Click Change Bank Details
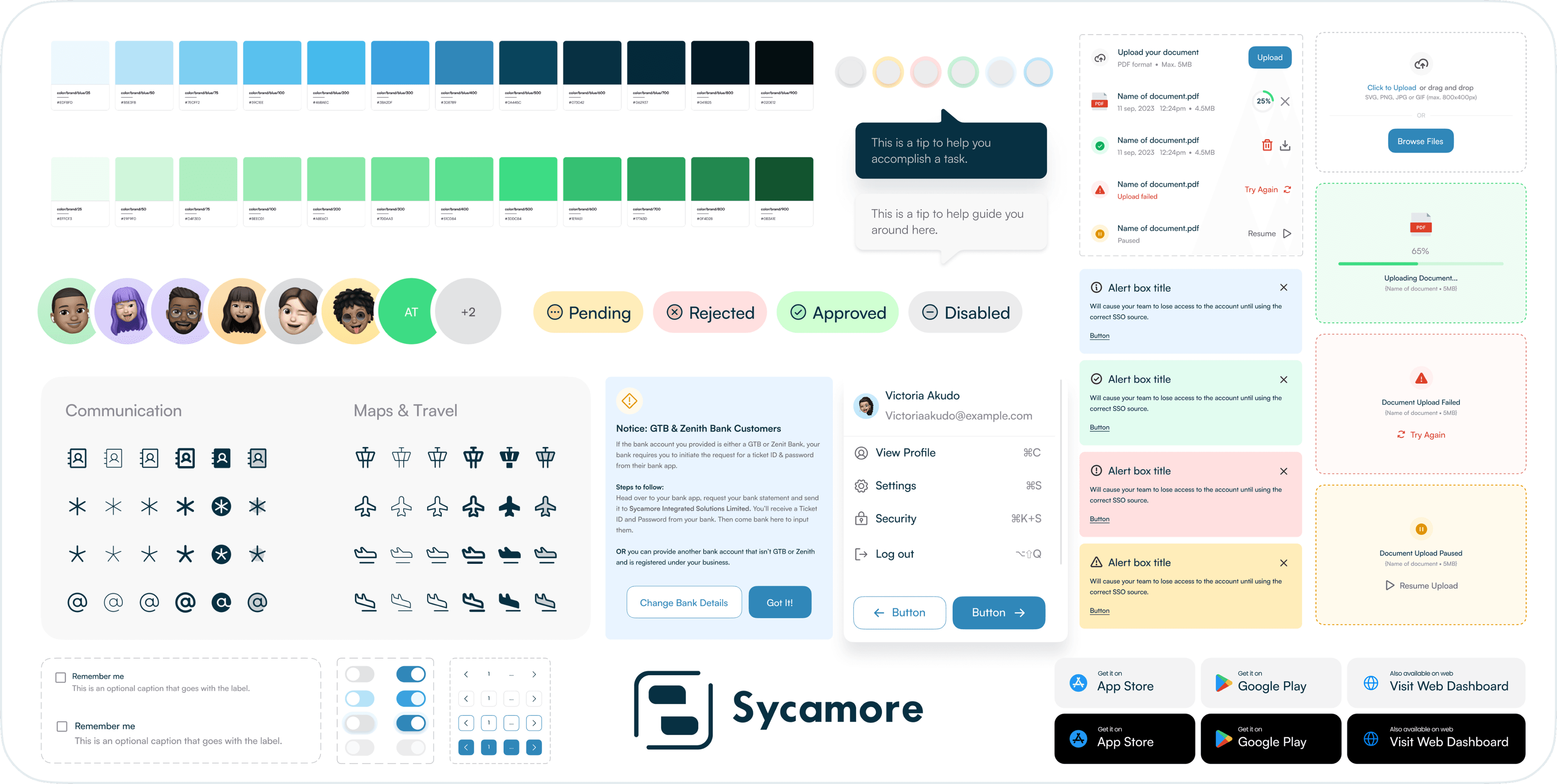This screenshot has height=784, width=1557. (684, 603)
